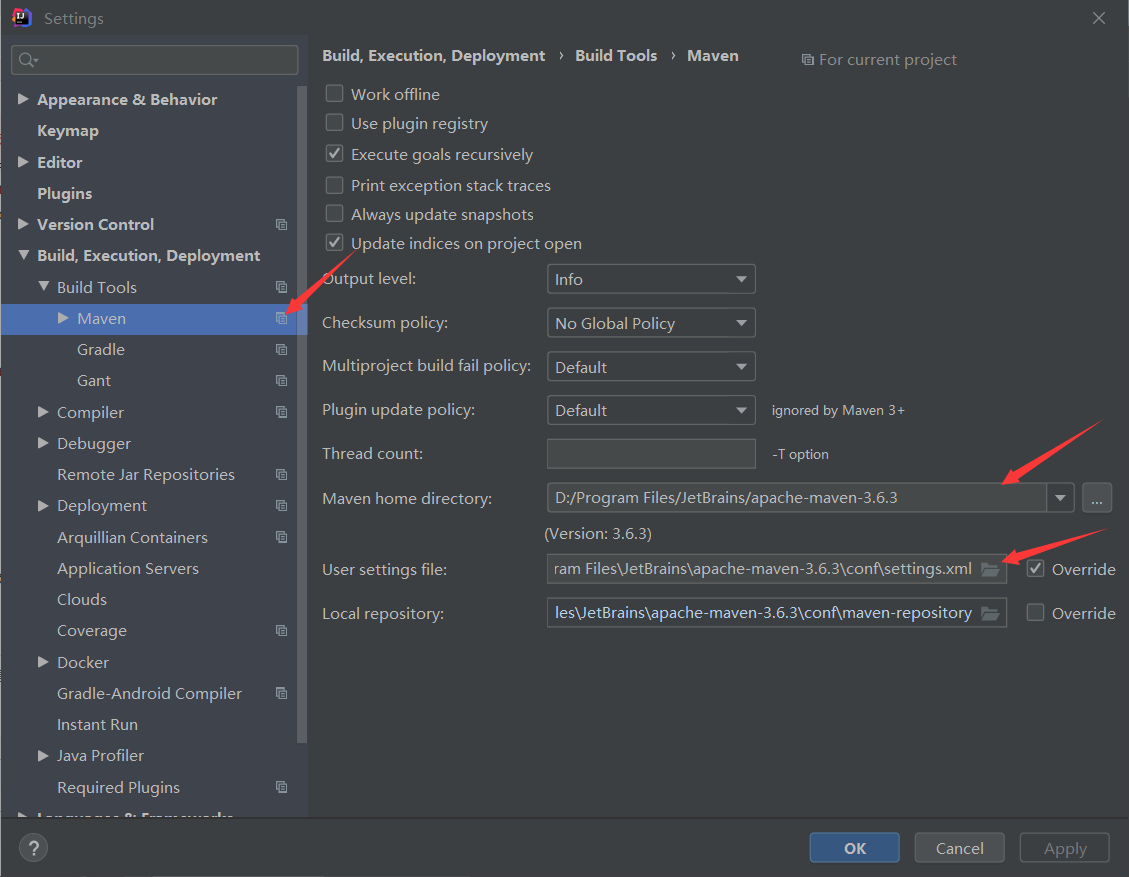Screen dimensions: 1129x877
Task: Click project-level icon next to Gant
Action: [282, 380]
